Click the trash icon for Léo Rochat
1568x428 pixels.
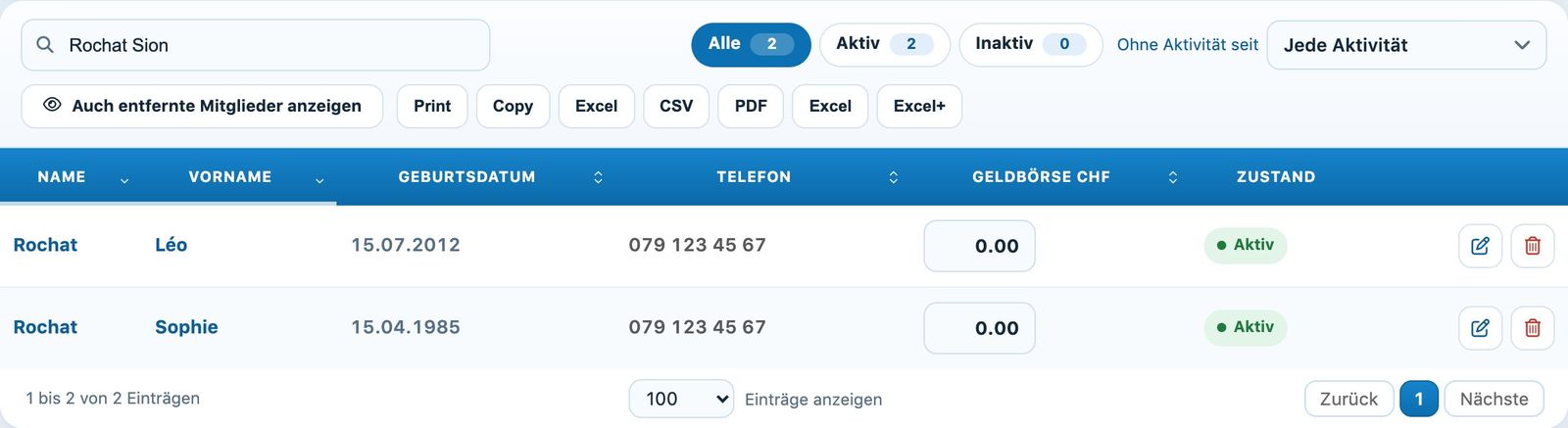1533,246
